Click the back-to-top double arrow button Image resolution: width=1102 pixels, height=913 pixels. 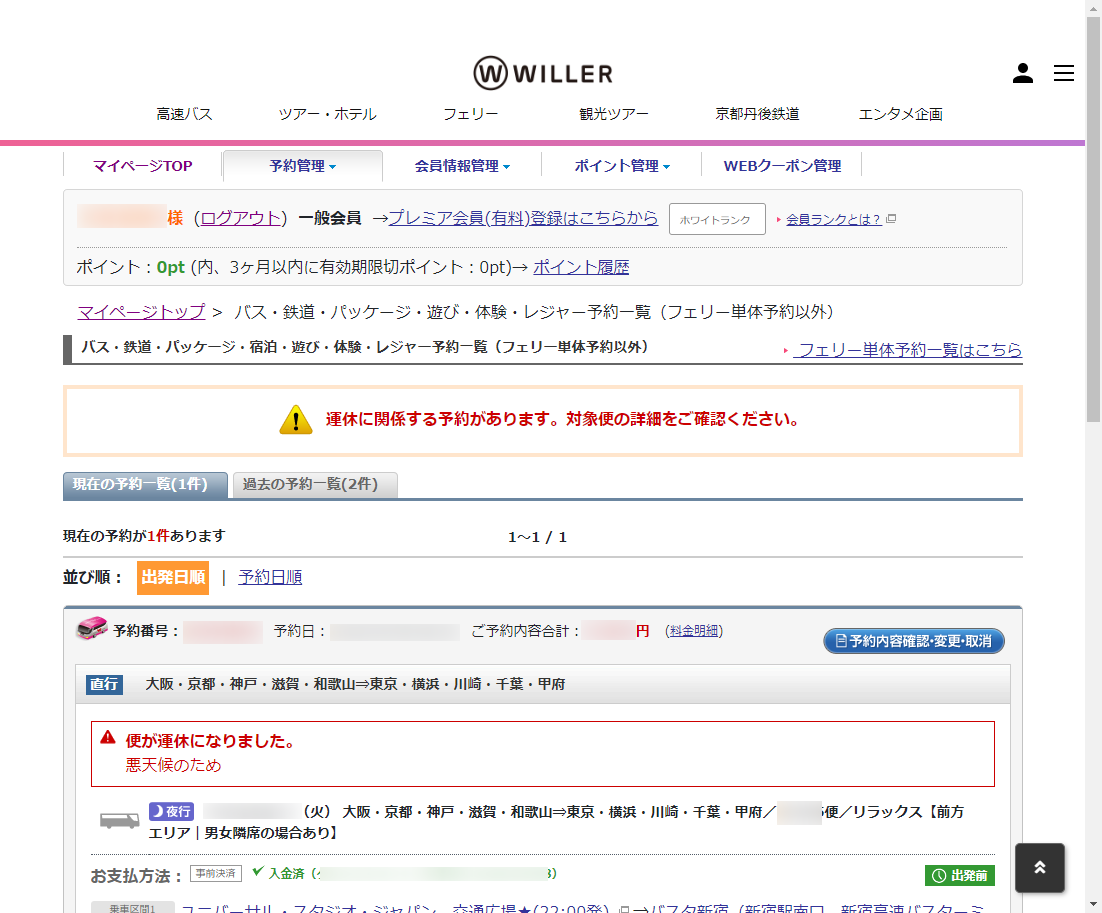(1039, 867)
